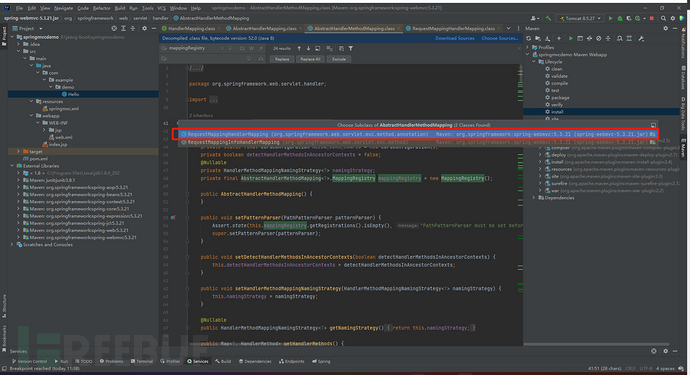Expand the Profiles node in Maven
Screen dimensions: 690x375
[x=528, y=47]
